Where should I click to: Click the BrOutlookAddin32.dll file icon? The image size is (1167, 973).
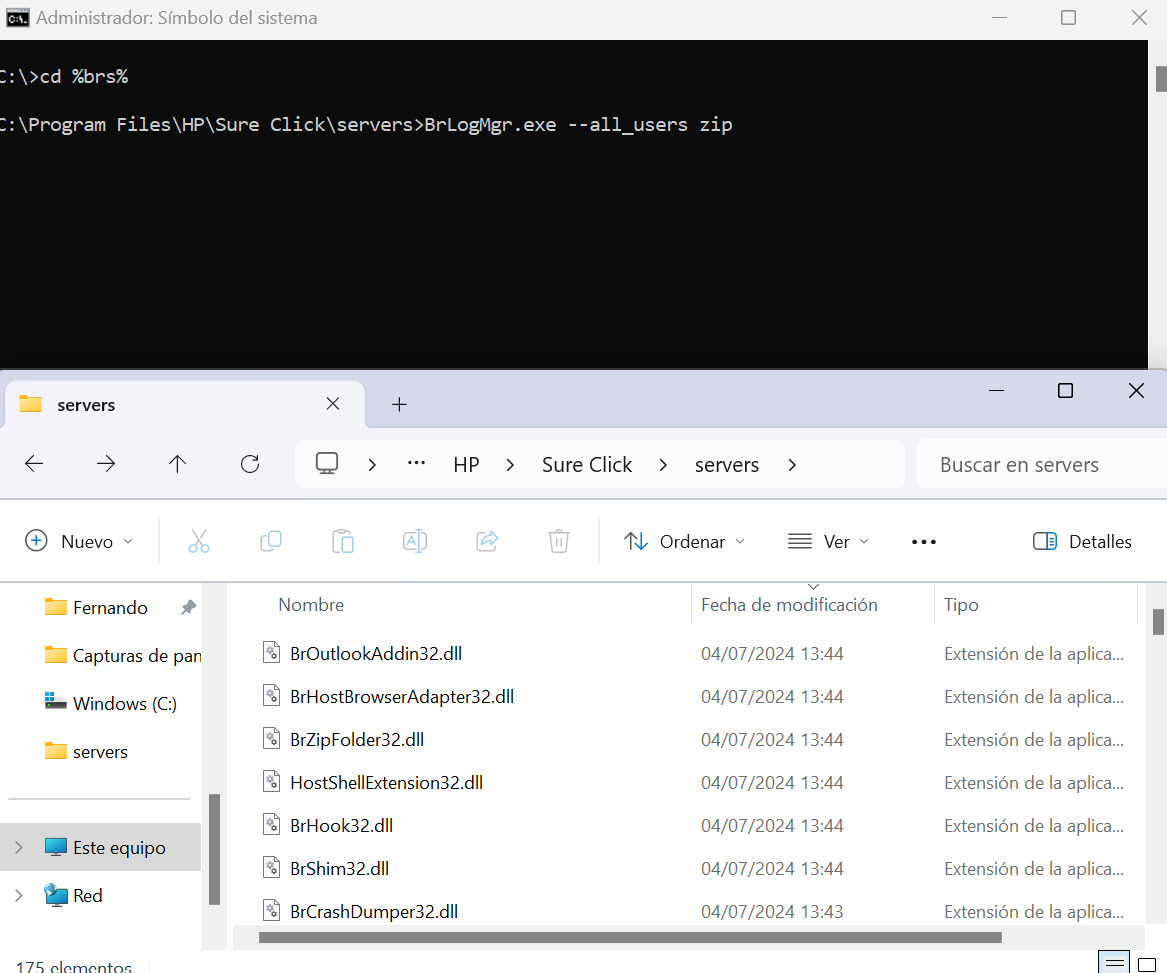point(272,653)
